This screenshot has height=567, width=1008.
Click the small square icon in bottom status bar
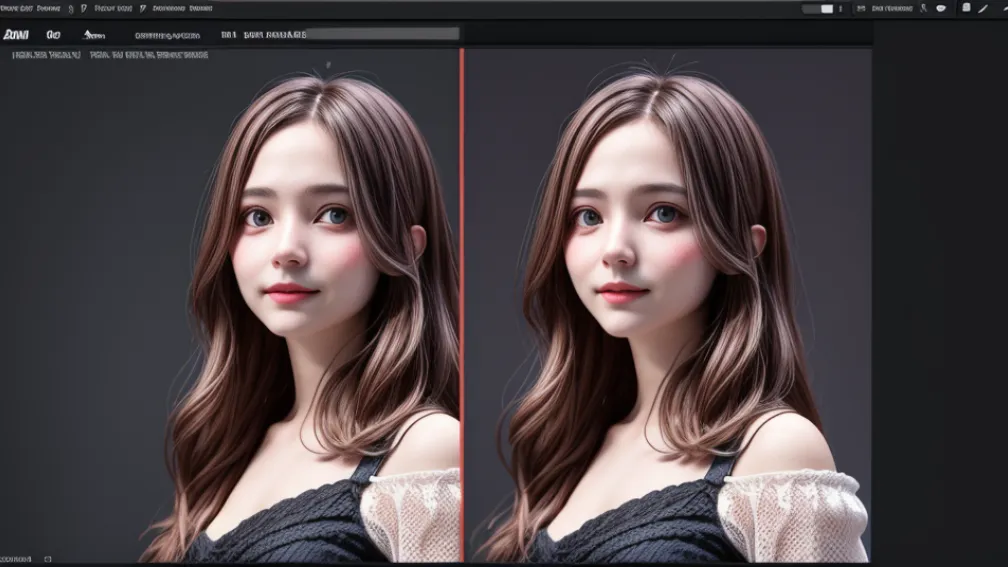[48, 558]
